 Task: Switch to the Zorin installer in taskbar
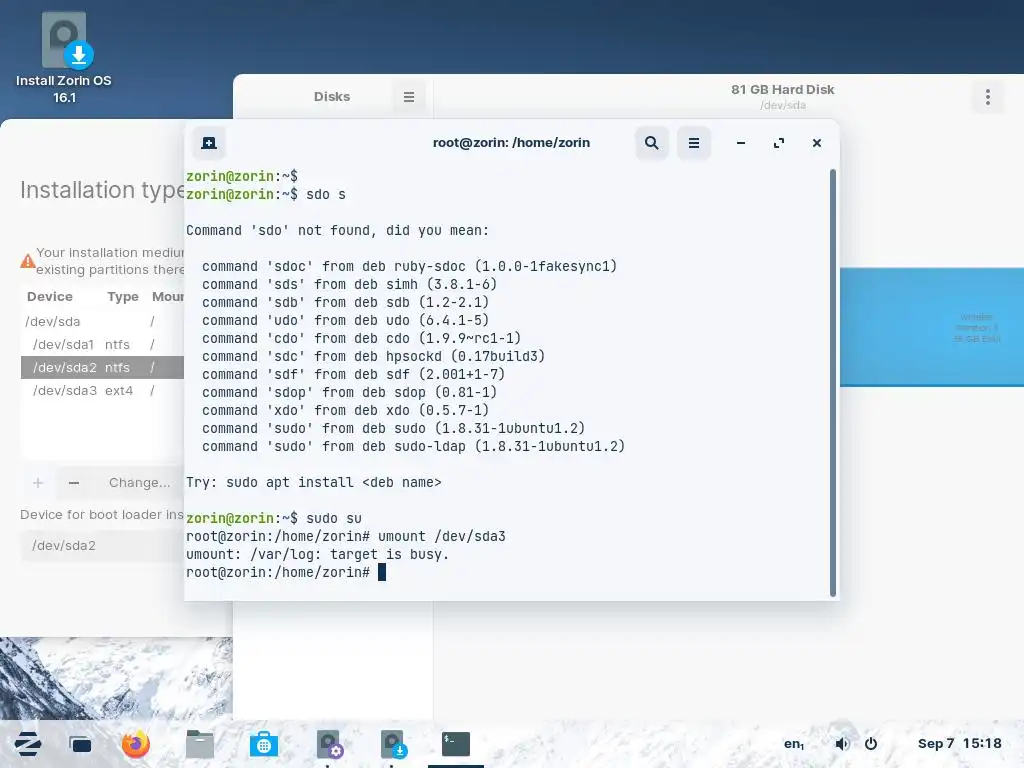click(393, 744)
